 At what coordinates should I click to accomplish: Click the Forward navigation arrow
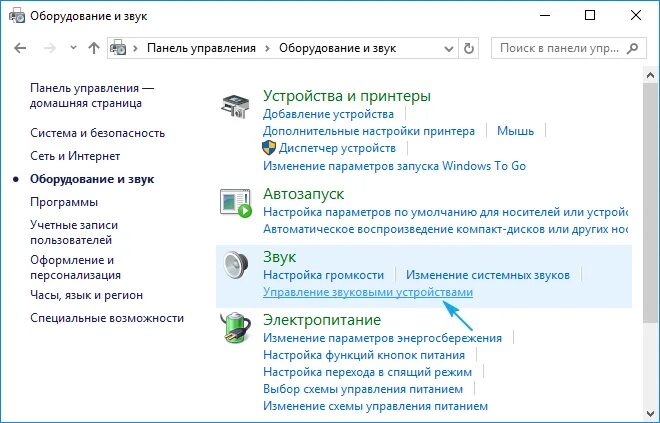(x=50, y=48)
